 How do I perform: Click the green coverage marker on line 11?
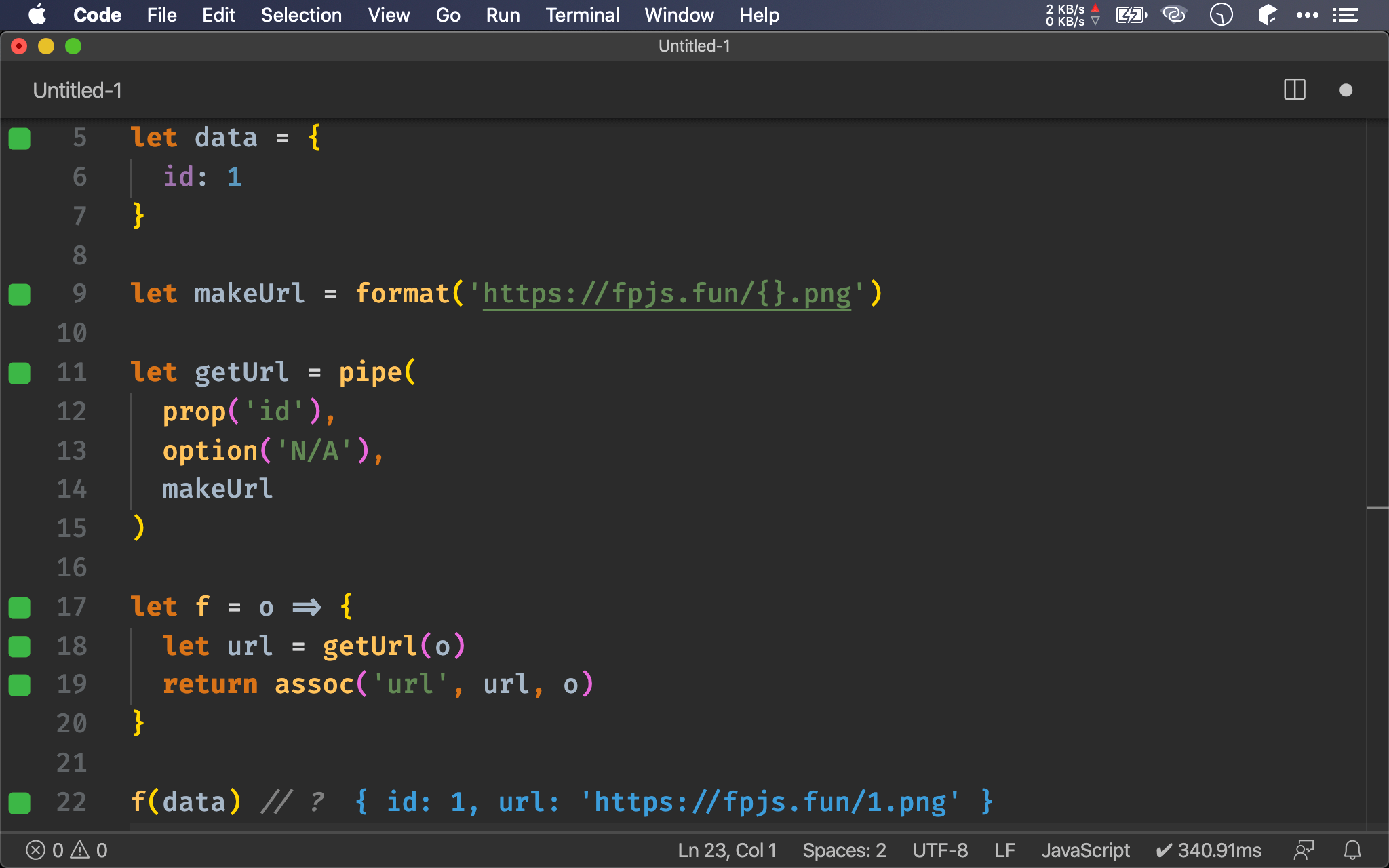(20, 373)
